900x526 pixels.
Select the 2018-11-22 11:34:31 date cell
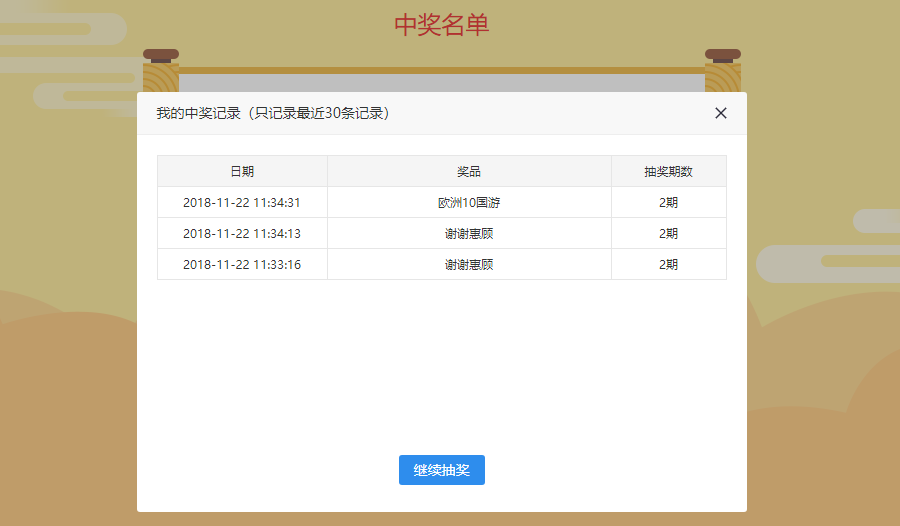(242, 203)
